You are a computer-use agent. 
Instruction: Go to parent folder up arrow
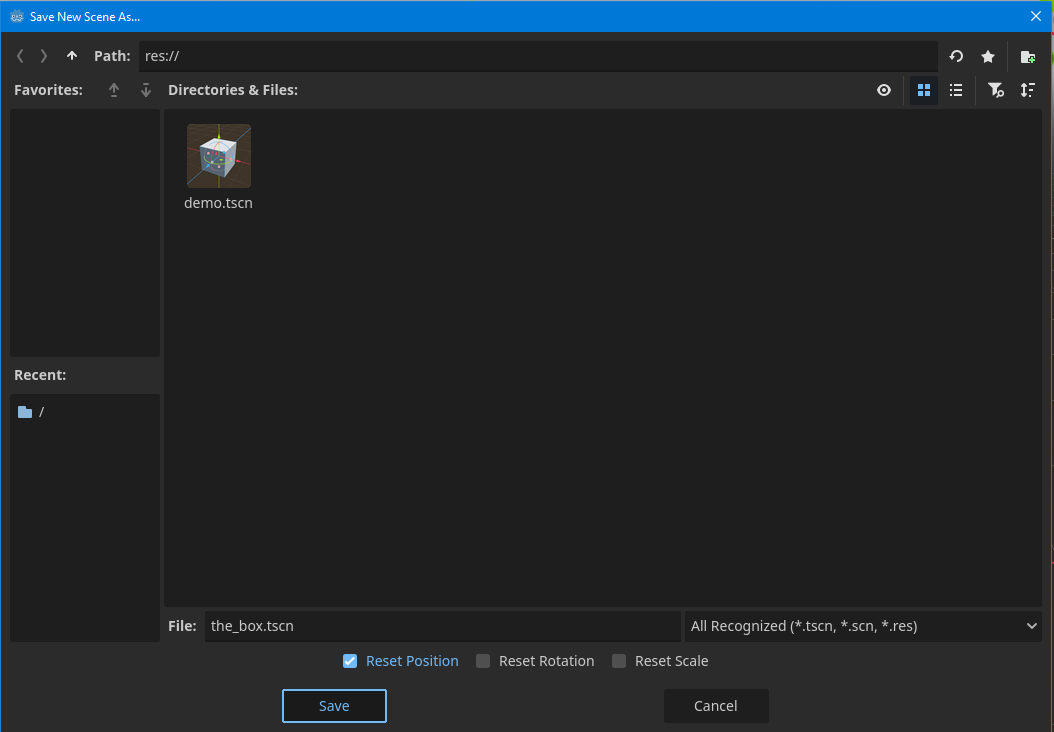coord(71,56)
